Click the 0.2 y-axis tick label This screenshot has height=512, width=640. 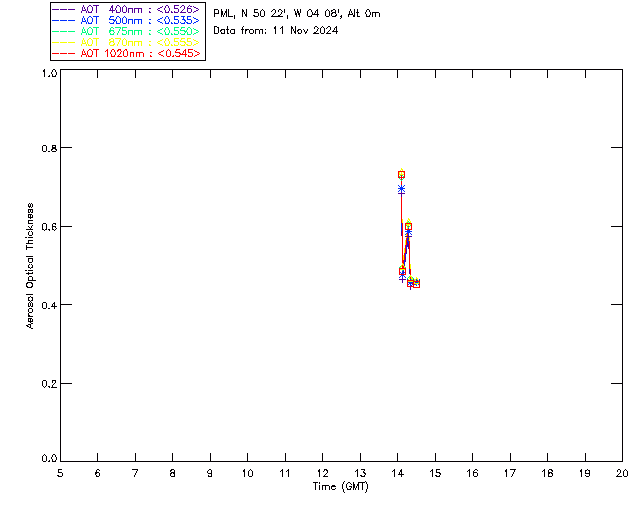[x=49, y=384]
